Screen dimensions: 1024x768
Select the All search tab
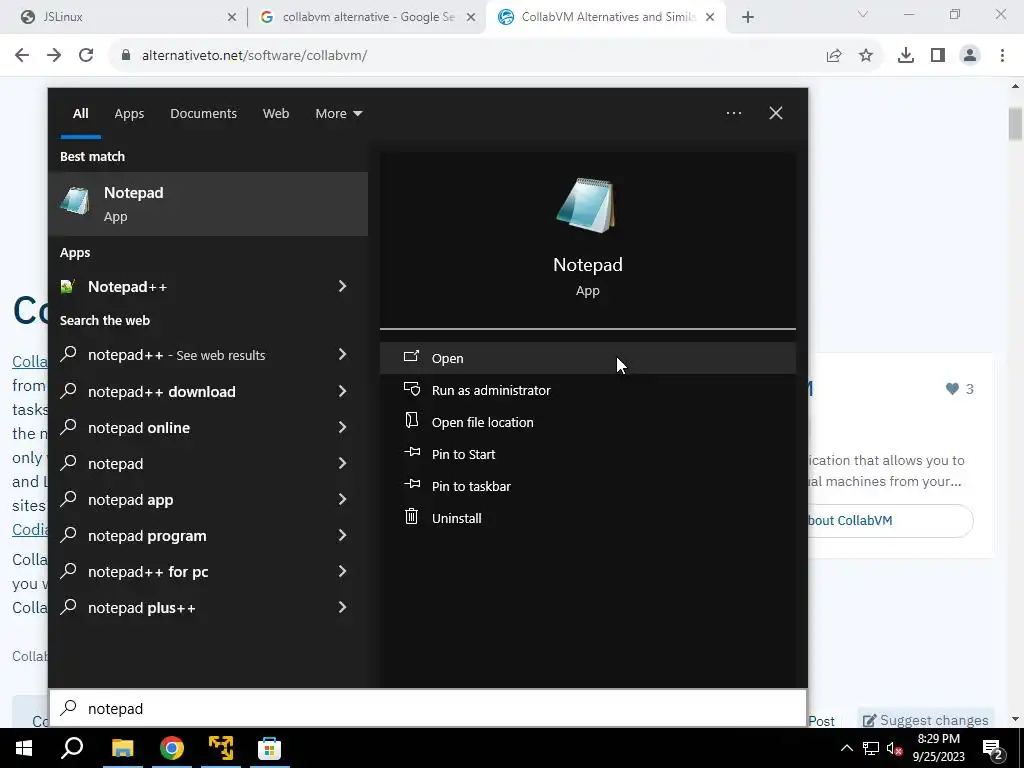coord(80,114)
